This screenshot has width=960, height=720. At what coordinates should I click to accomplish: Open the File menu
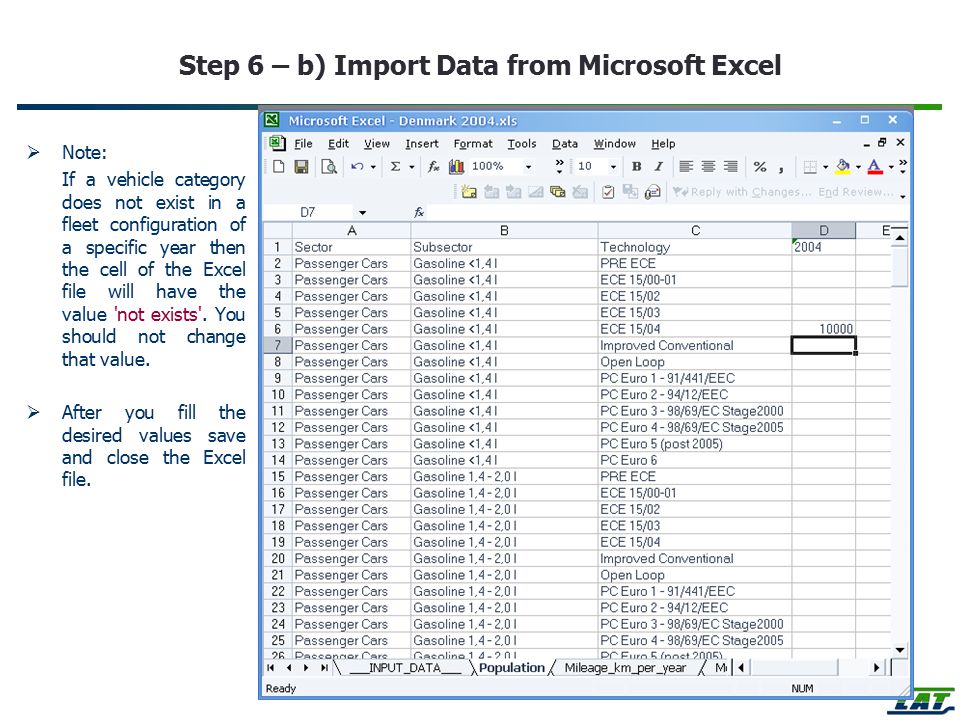click(303, 143)
